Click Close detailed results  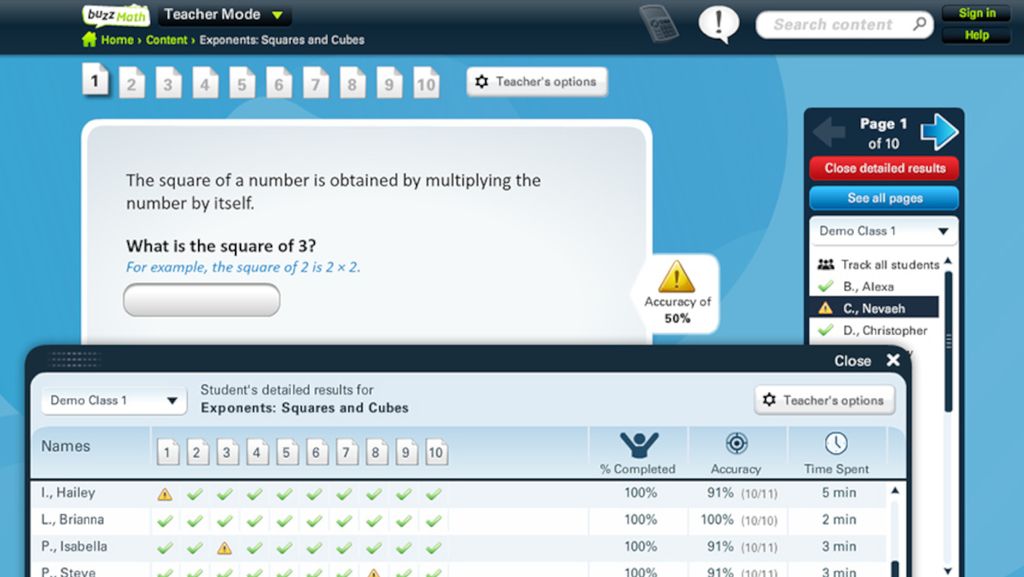click(x=884, y=168)
